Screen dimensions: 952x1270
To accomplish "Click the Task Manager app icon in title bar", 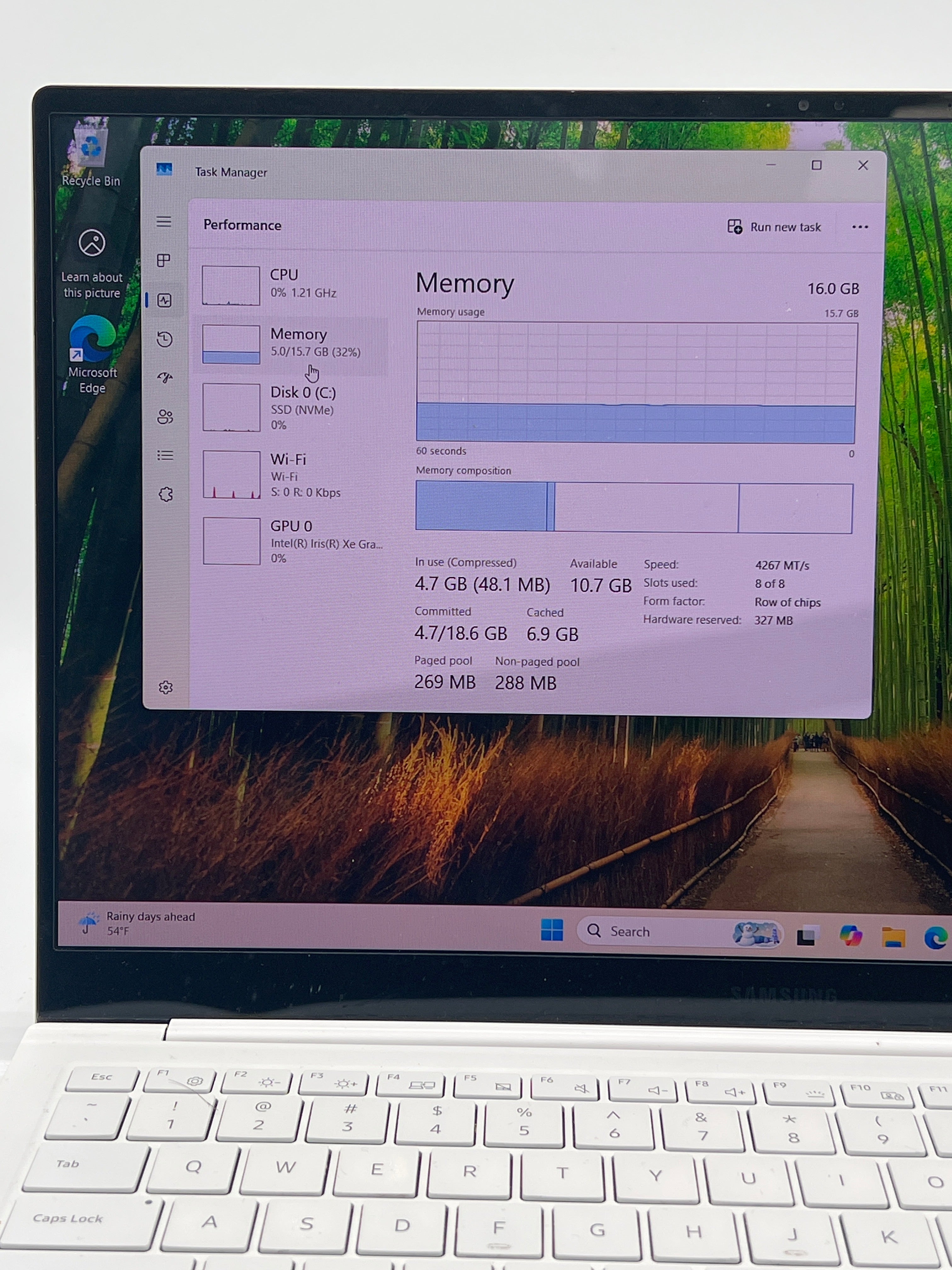I will pos(164,169).
